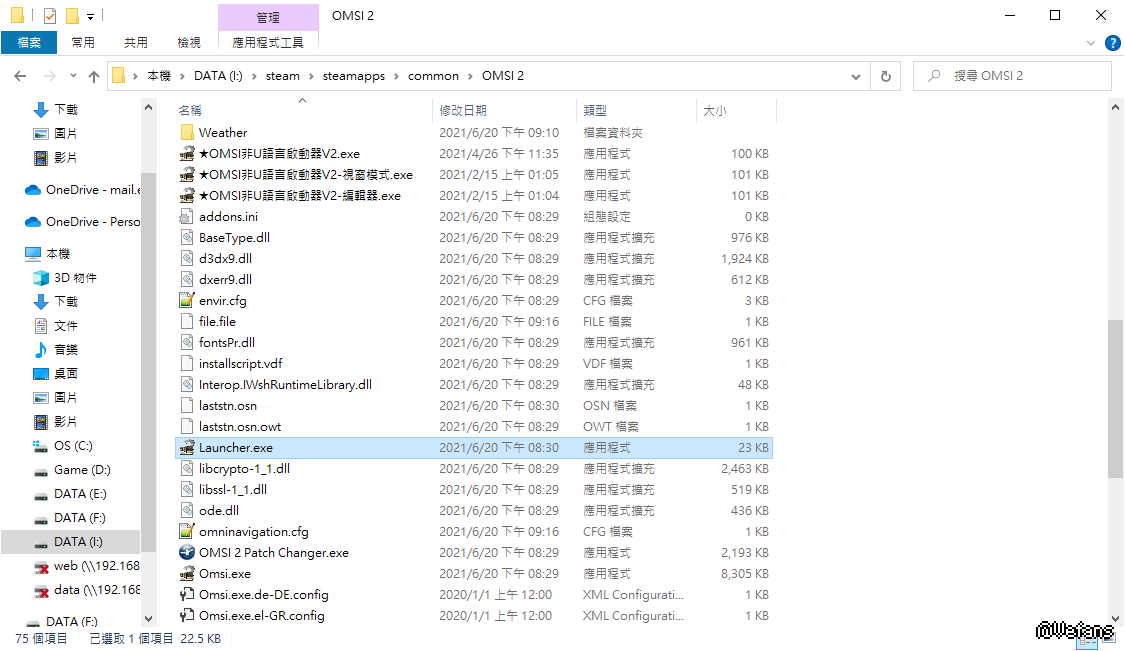1125x651 pixels.
Task: Click the envir.cfg file icon
Action: pyautogui.click(x=187, y=301)
